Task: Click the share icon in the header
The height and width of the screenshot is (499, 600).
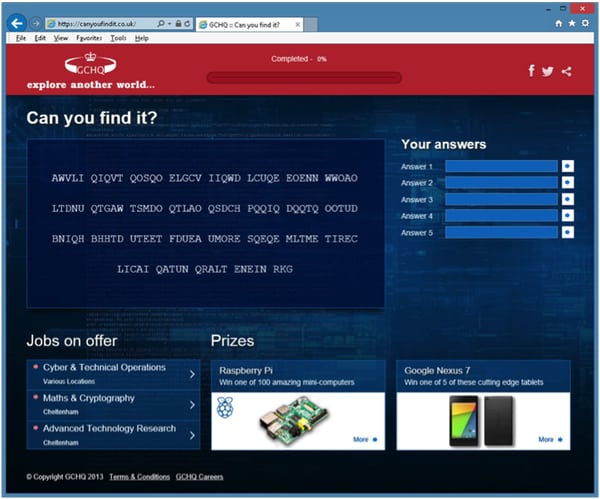Action: click(x=567, y=71)
